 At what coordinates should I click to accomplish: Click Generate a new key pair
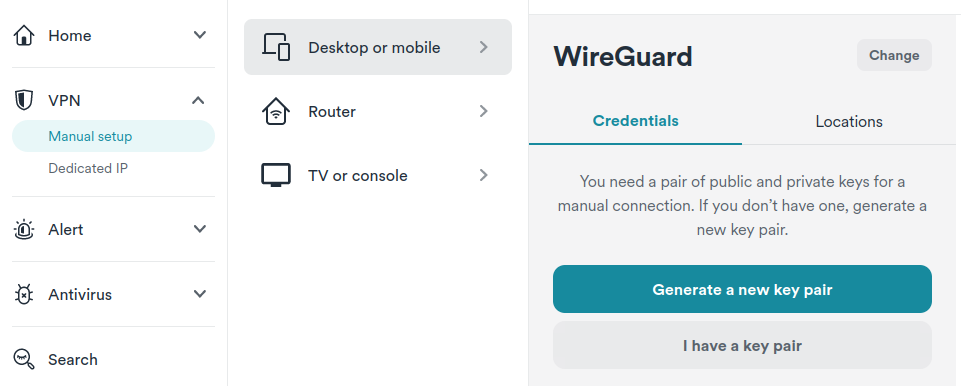coord(742,289)
